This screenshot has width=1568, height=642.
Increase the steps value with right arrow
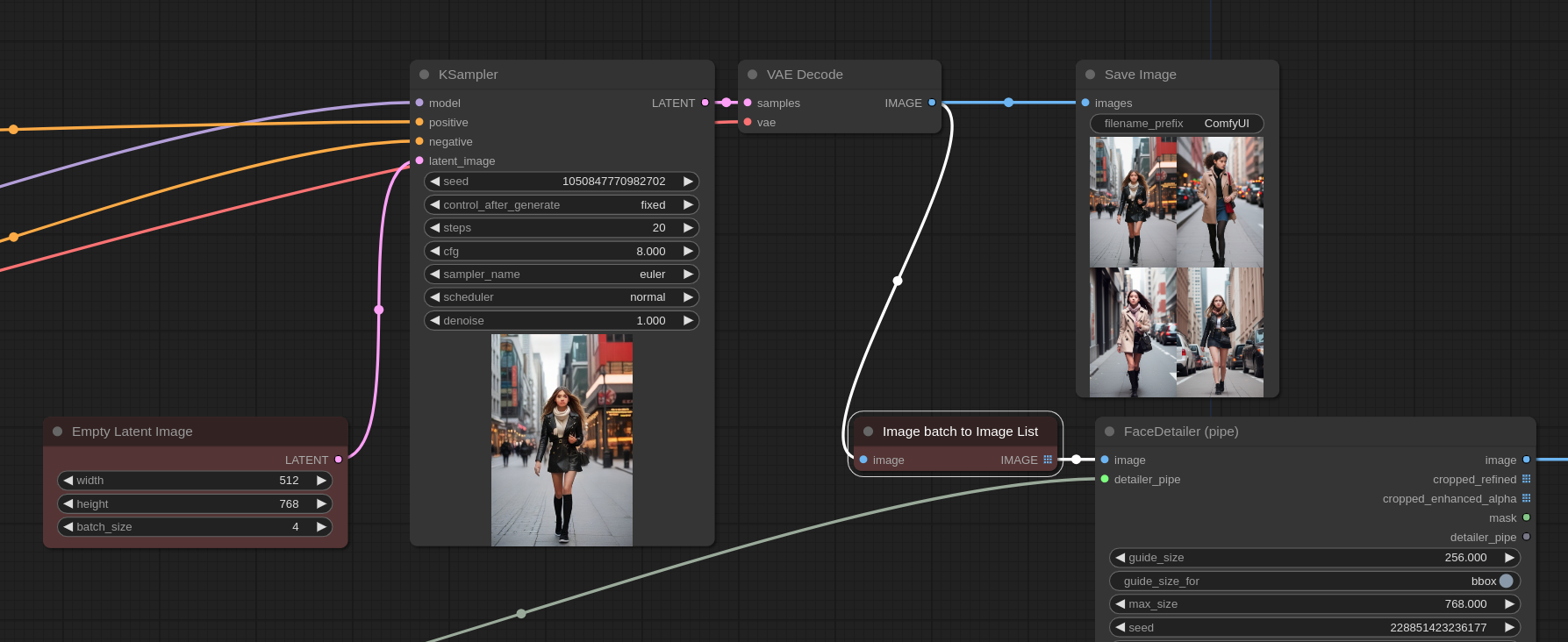pos(688,228)
